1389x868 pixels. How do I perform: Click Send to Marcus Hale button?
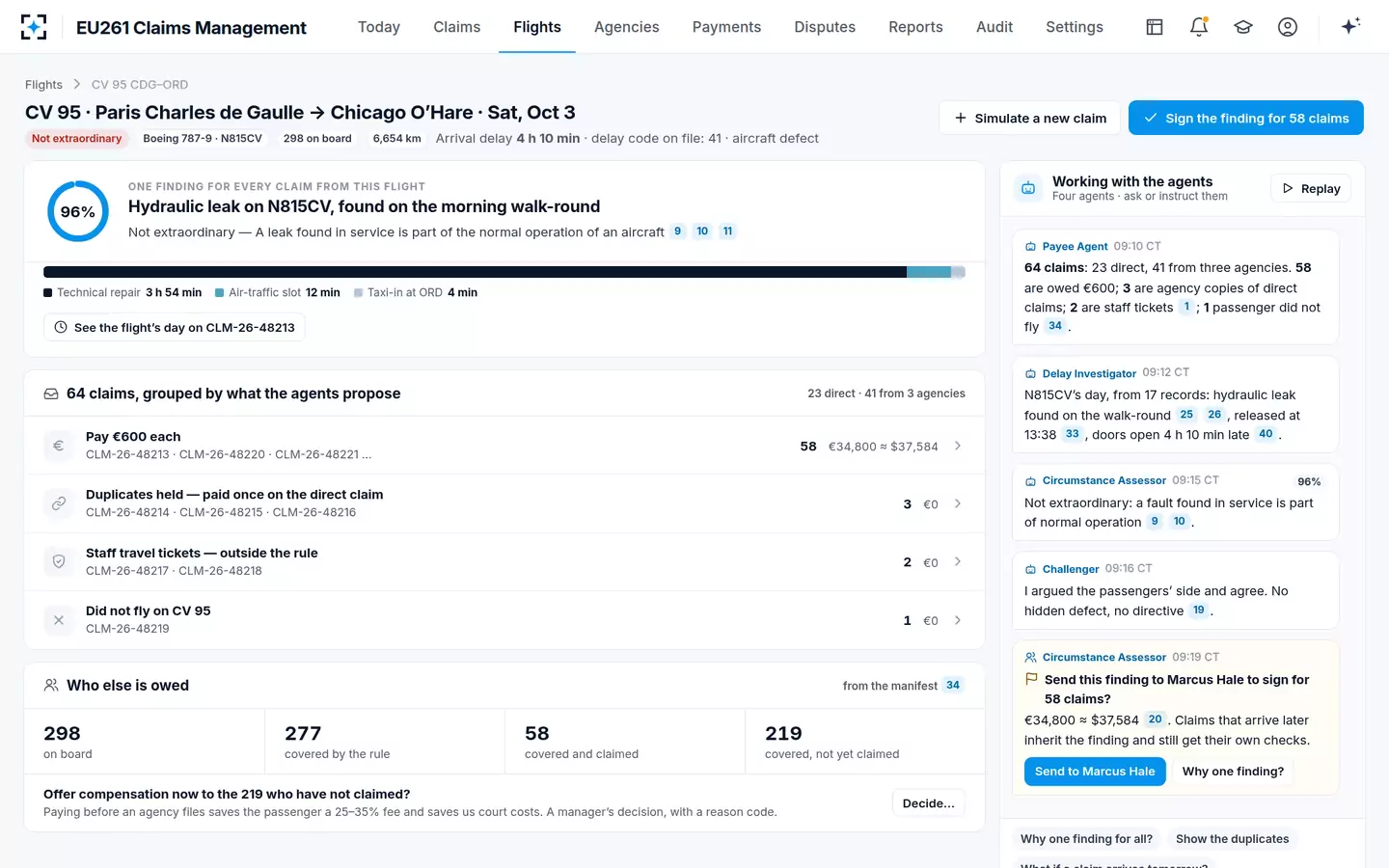[1095, 772]
